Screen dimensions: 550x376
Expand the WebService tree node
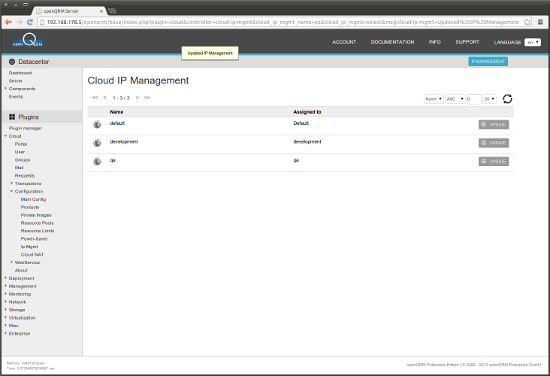[12, 262]
